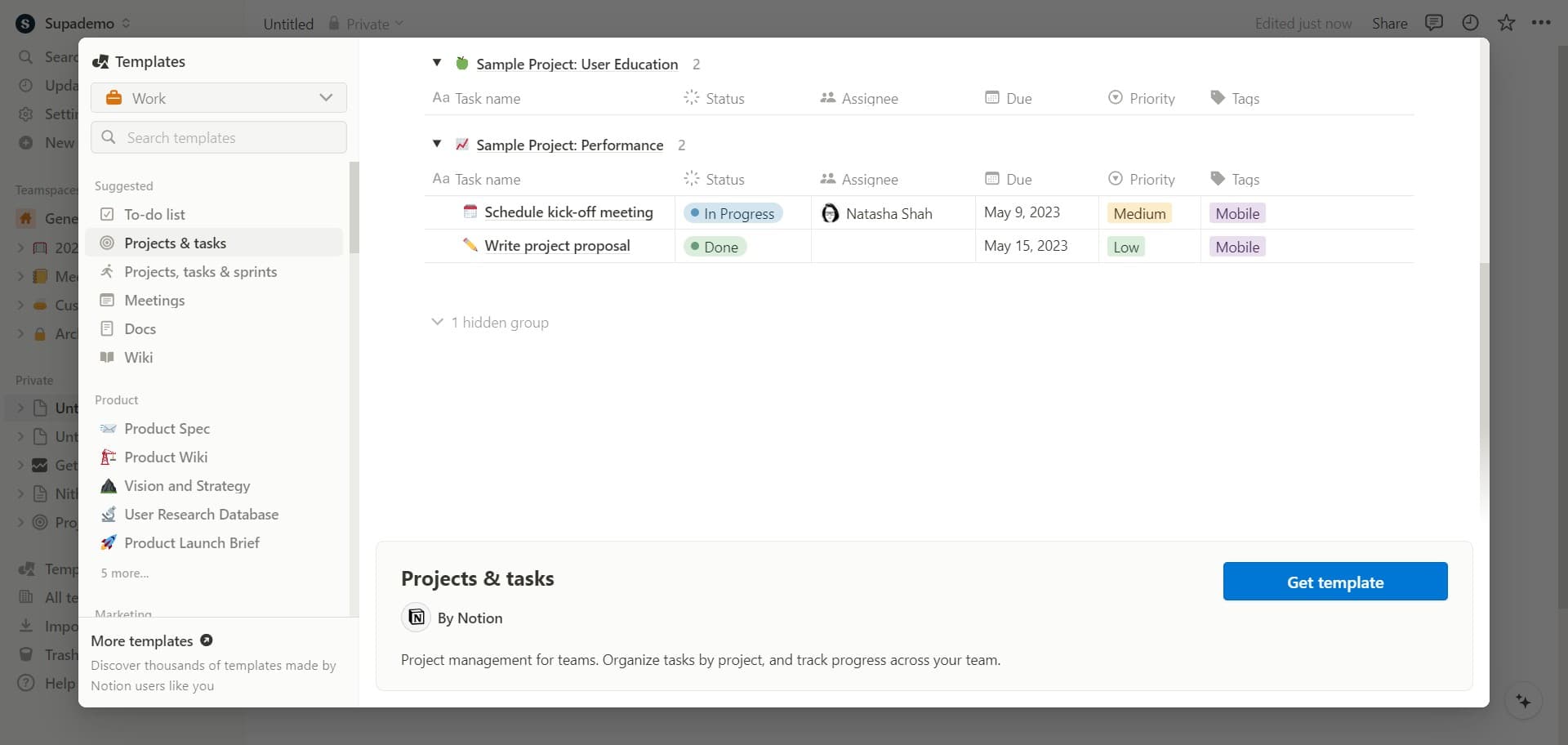
Task: Star this page as favorite
Action: tap(1506, 23)
